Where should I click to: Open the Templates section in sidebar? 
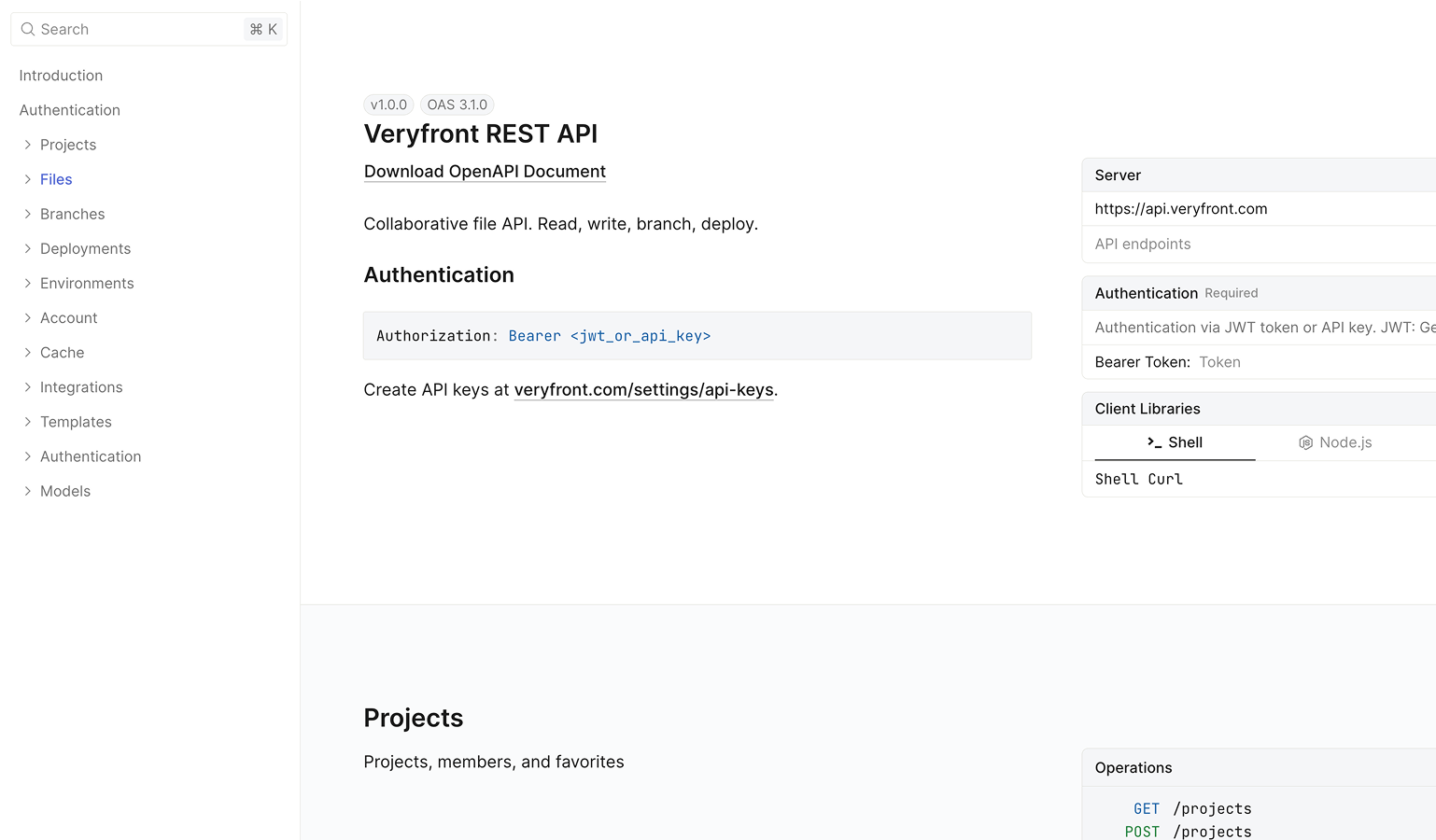click(x=76, y=422)
